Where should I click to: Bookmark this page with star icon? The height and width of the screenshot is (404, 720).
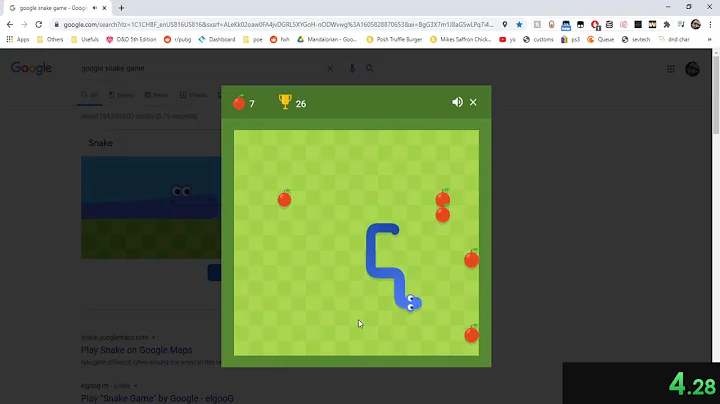[519, 24]
